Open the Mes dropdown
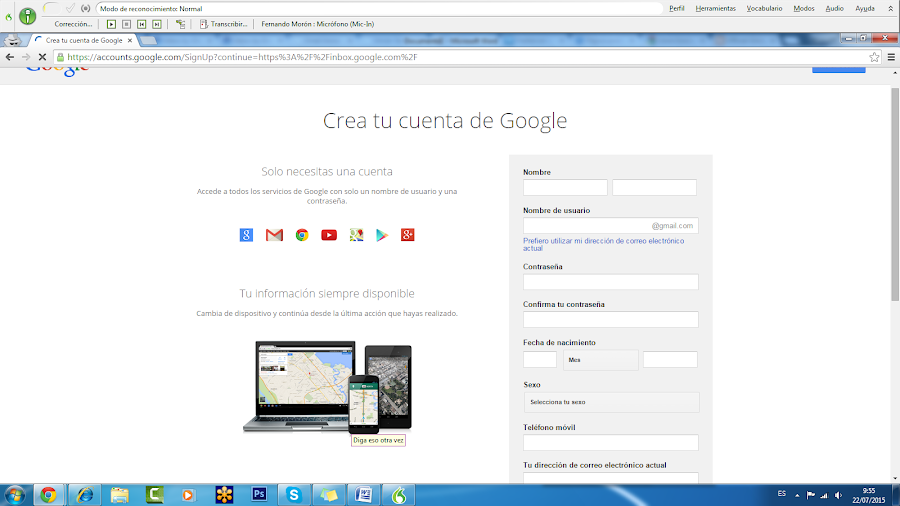The height and width of the screenshot is (506, 900). pos(600,360)
